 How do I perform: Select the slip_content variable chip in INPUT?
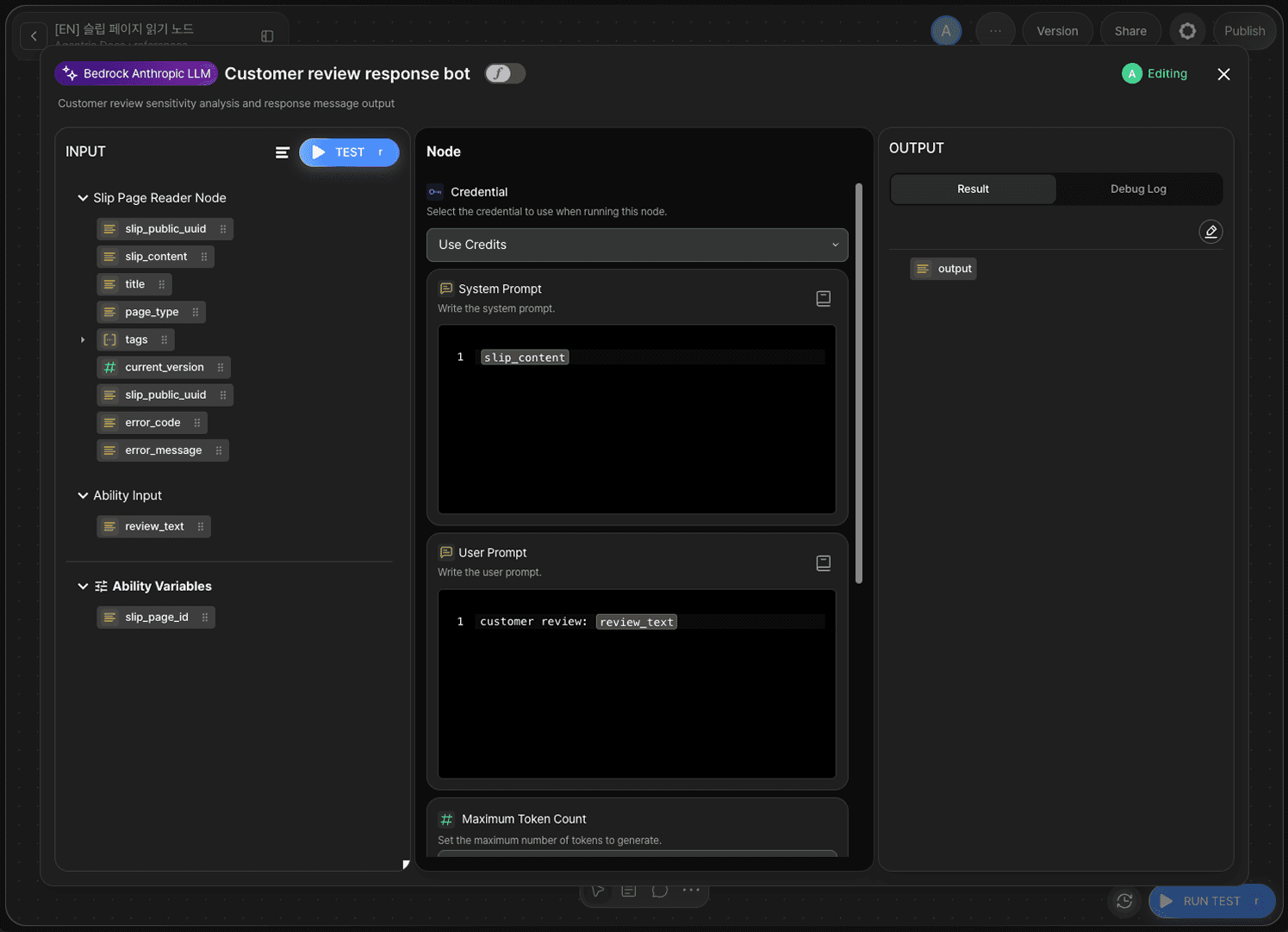click(155, 256)
